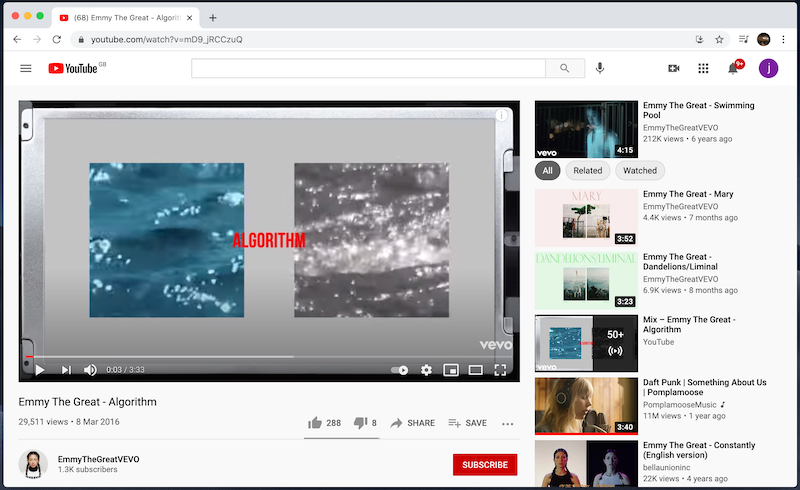
Task: Toggle theater mode in the player
Action: [x=475, y=370]
